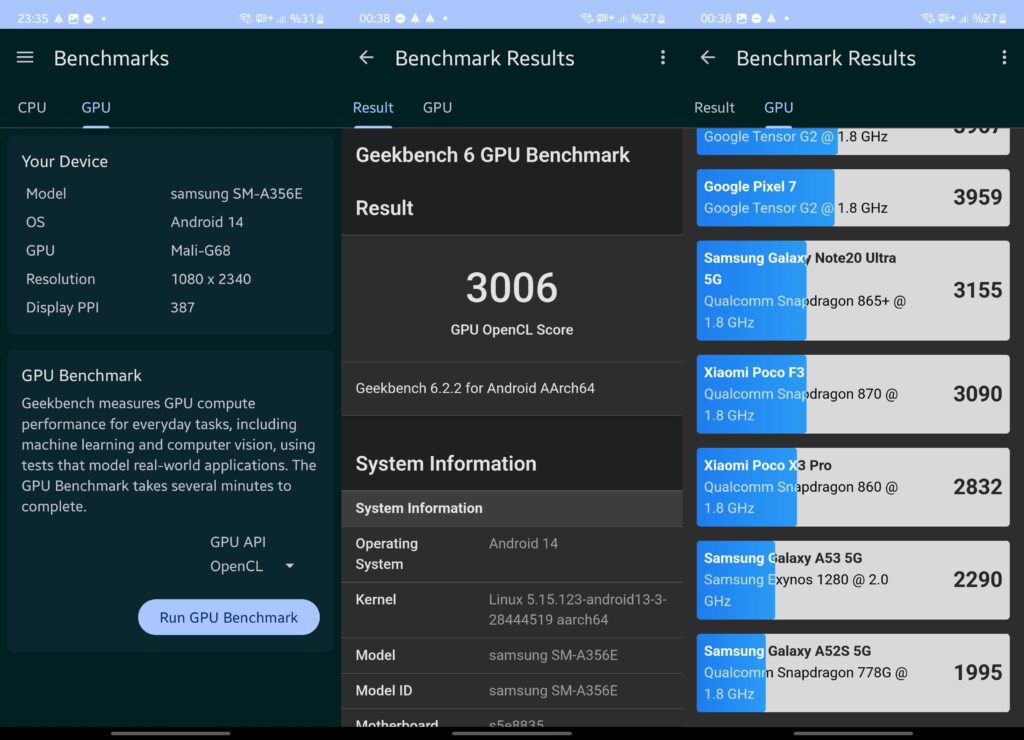The width and height of the screenshot is (1024, 740).
Task: Tap the Samsung Galaxy Note20 Ultra 5G entry
Action: click(x=852, y=290)
